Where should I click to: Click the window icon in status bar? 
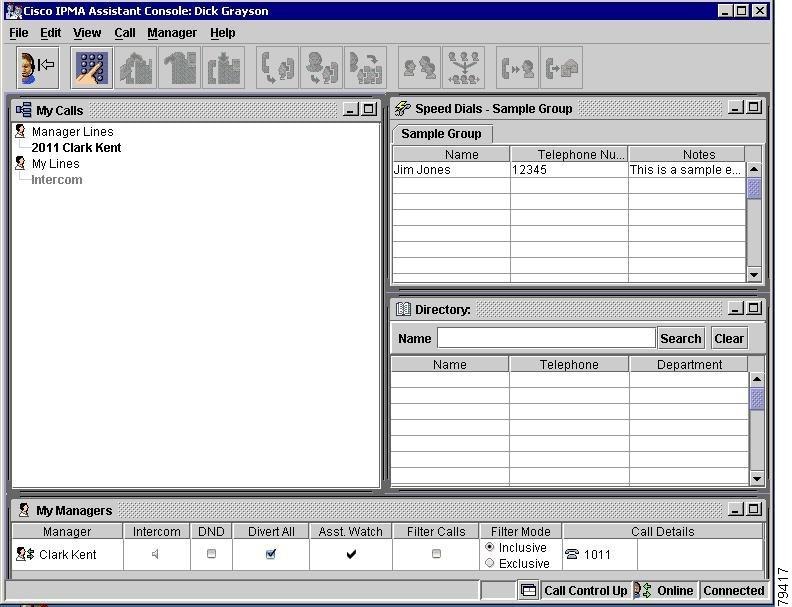click(528, 590)
